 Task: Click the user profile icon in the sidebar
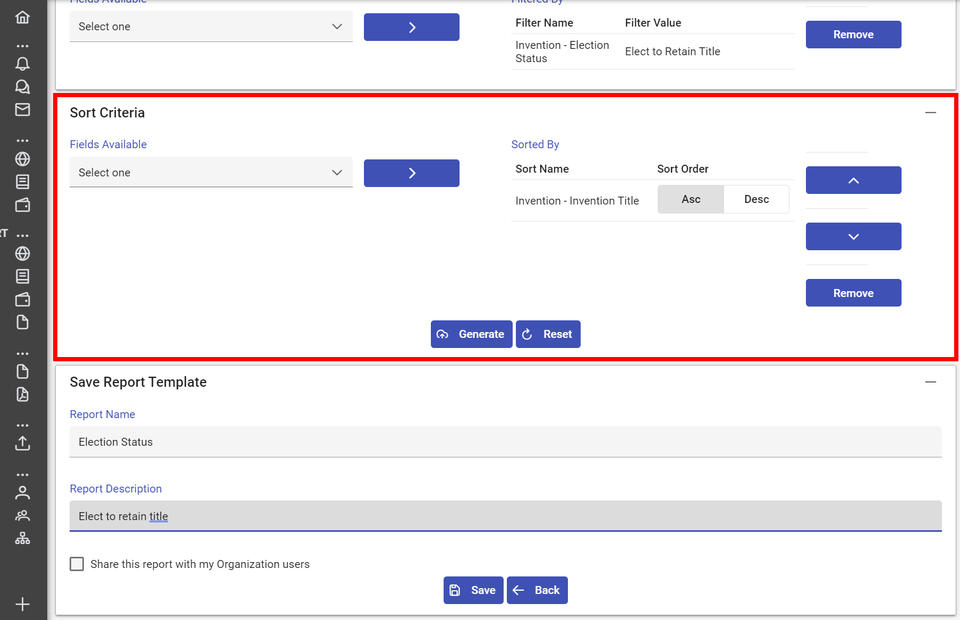pyautogui.click(x=24, y=491)
